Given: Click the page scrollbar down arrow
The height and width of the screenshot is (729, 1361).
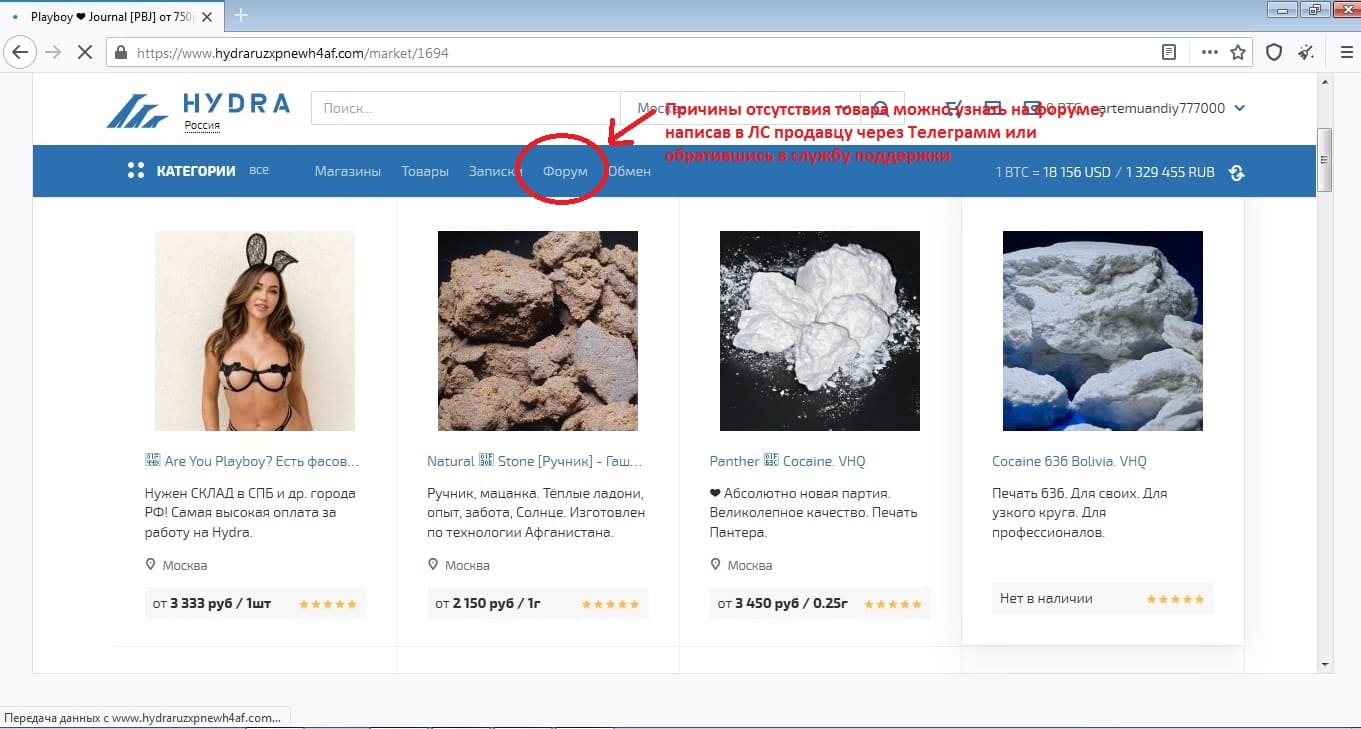Looking at the screenshot, I should tap(1325, 663).
